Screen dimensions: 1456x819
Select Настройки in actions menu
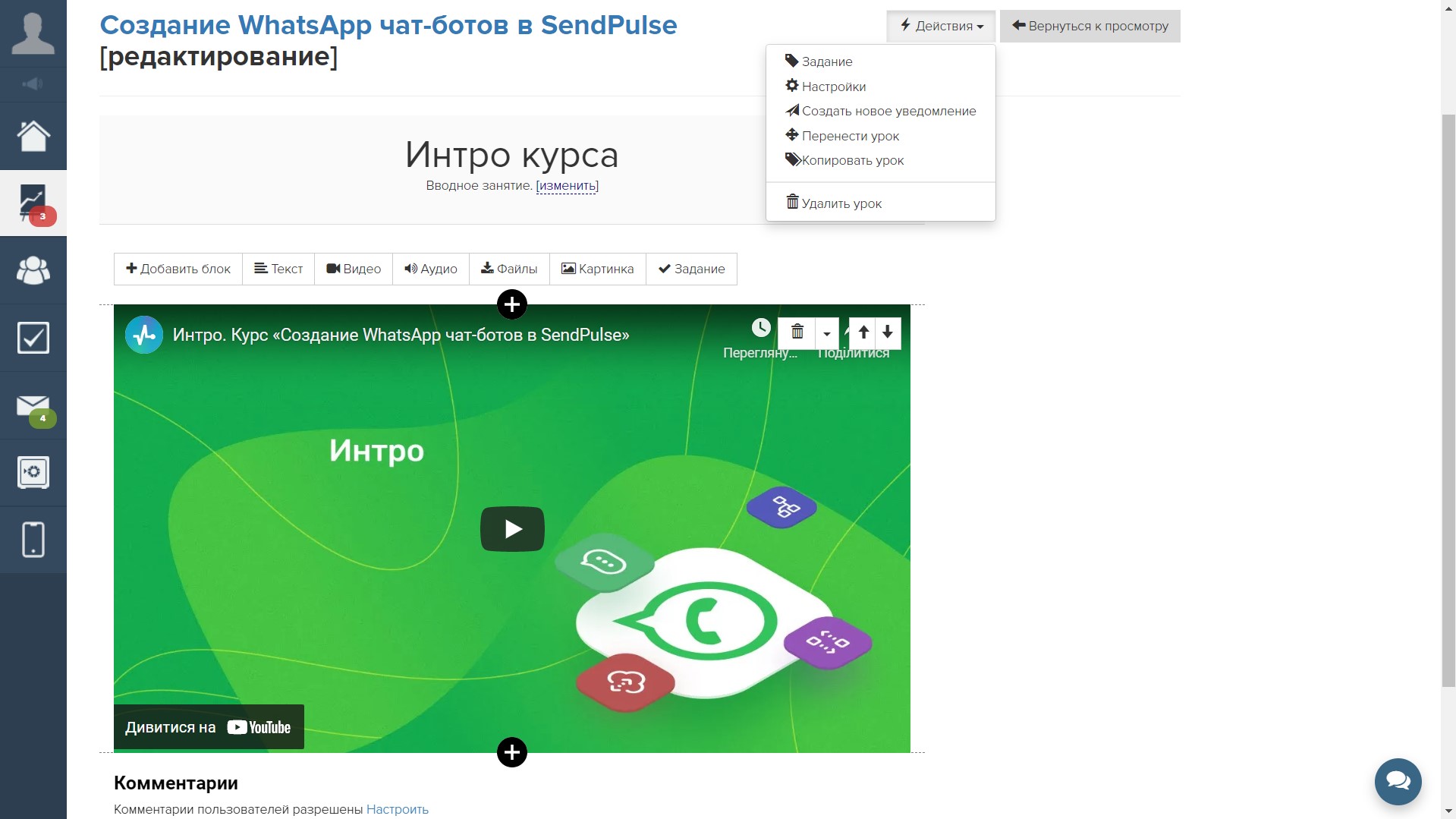[x=880, y=87]
